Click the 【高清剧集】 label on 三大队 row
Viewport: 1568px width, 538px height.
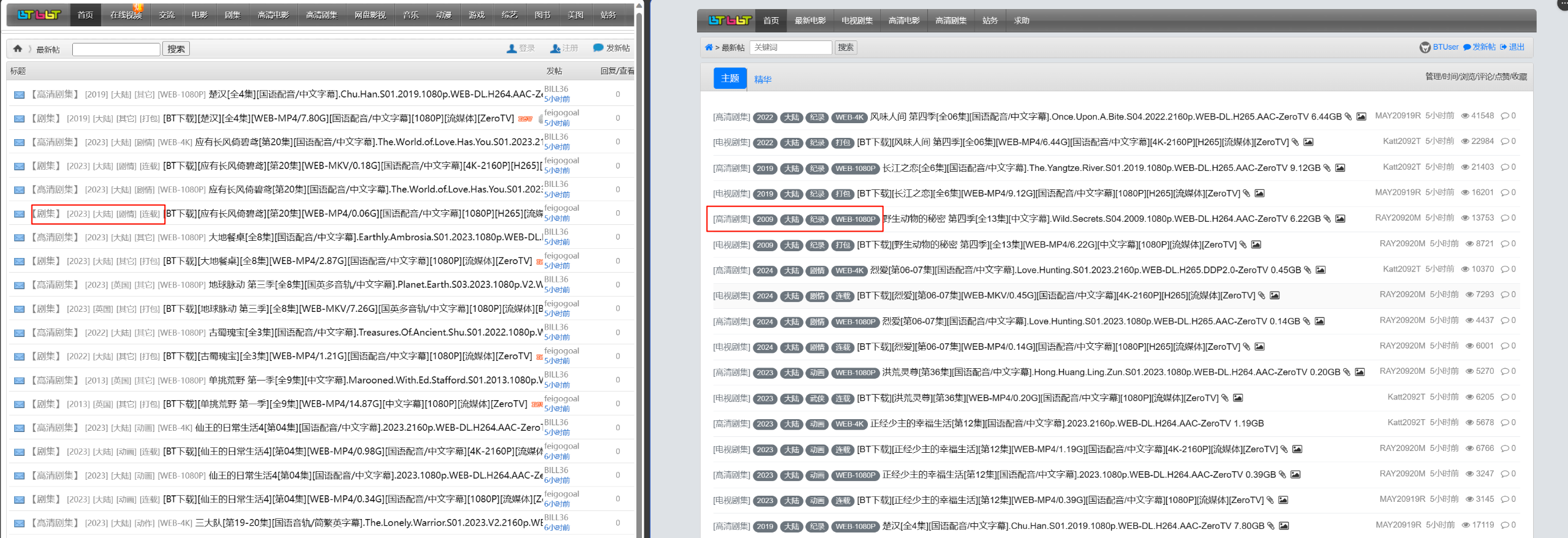coord(55,523)
